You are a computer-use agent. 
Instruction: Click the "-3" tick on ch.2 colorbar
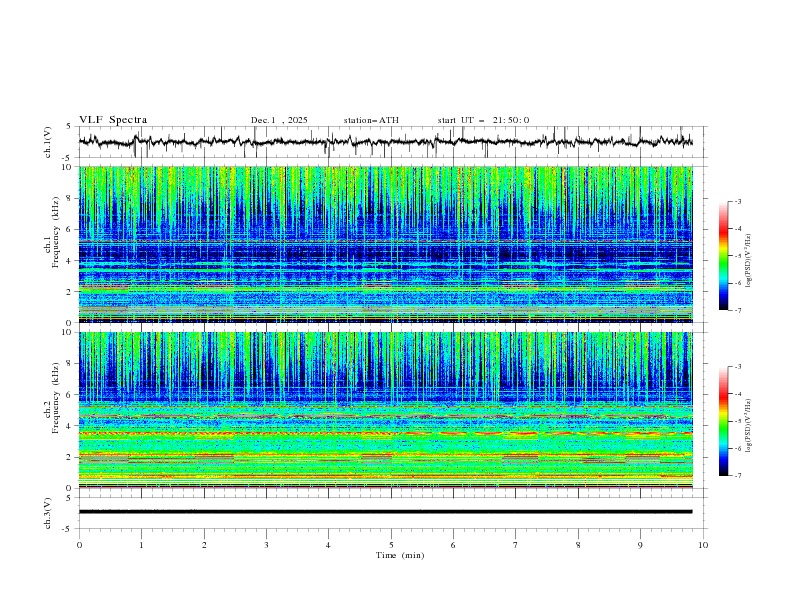point(738,367)
